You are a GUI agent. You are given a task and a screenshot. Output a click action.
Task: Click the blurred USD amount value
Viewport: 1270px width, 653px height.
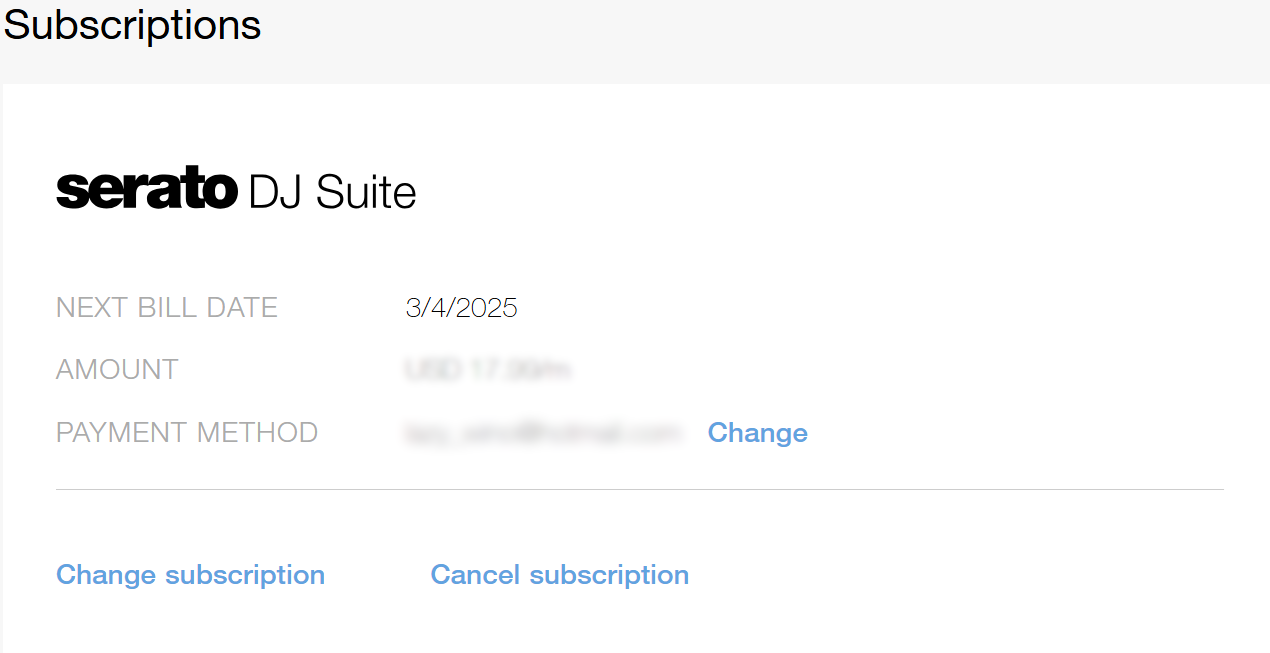(487, 370)
